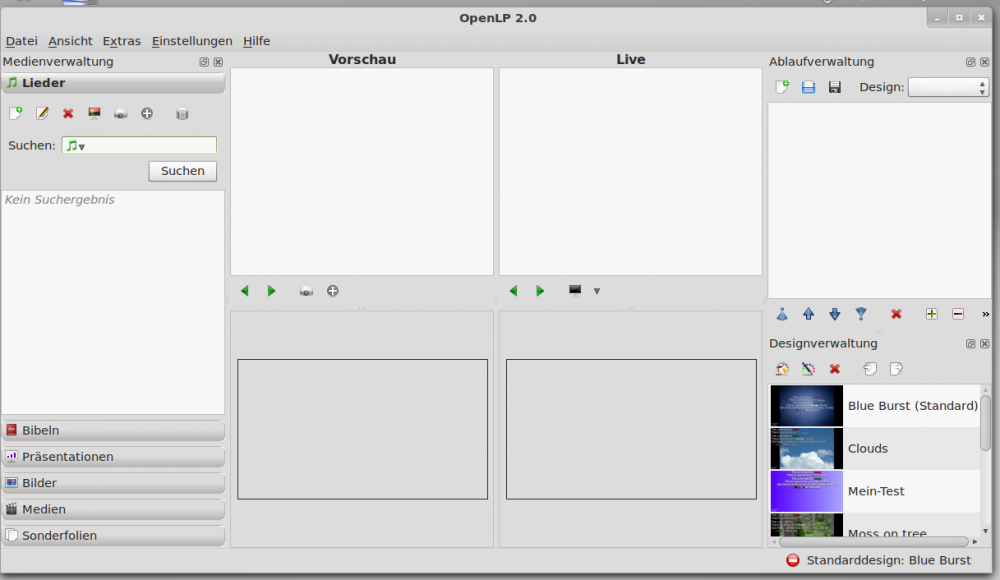Open the Hilfe menu

click(x=256, y=41)
